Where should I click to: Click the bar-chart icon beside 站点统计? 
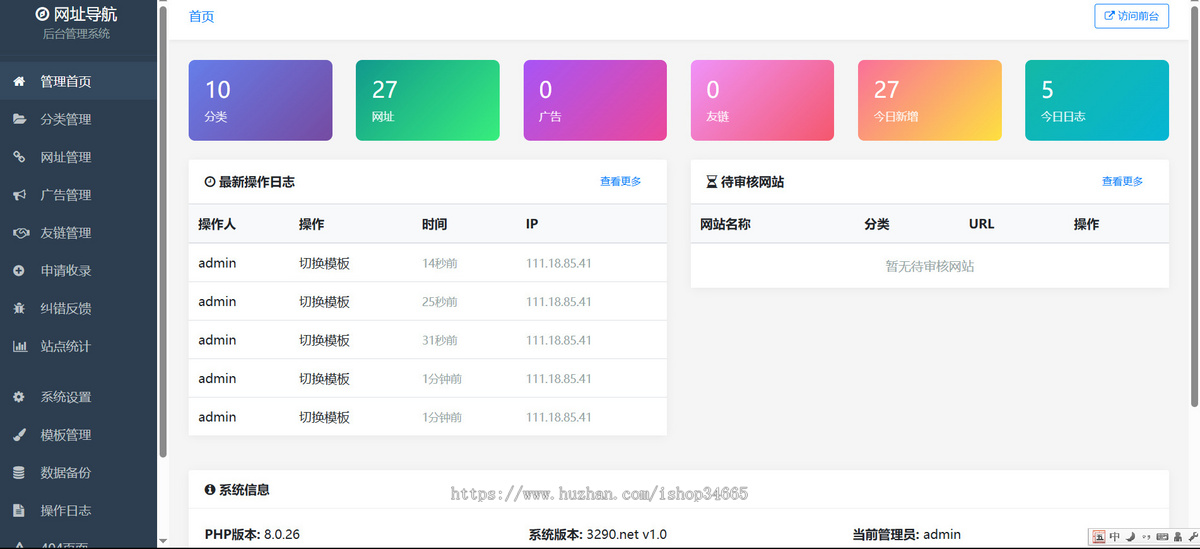click(x=19, y=347)
